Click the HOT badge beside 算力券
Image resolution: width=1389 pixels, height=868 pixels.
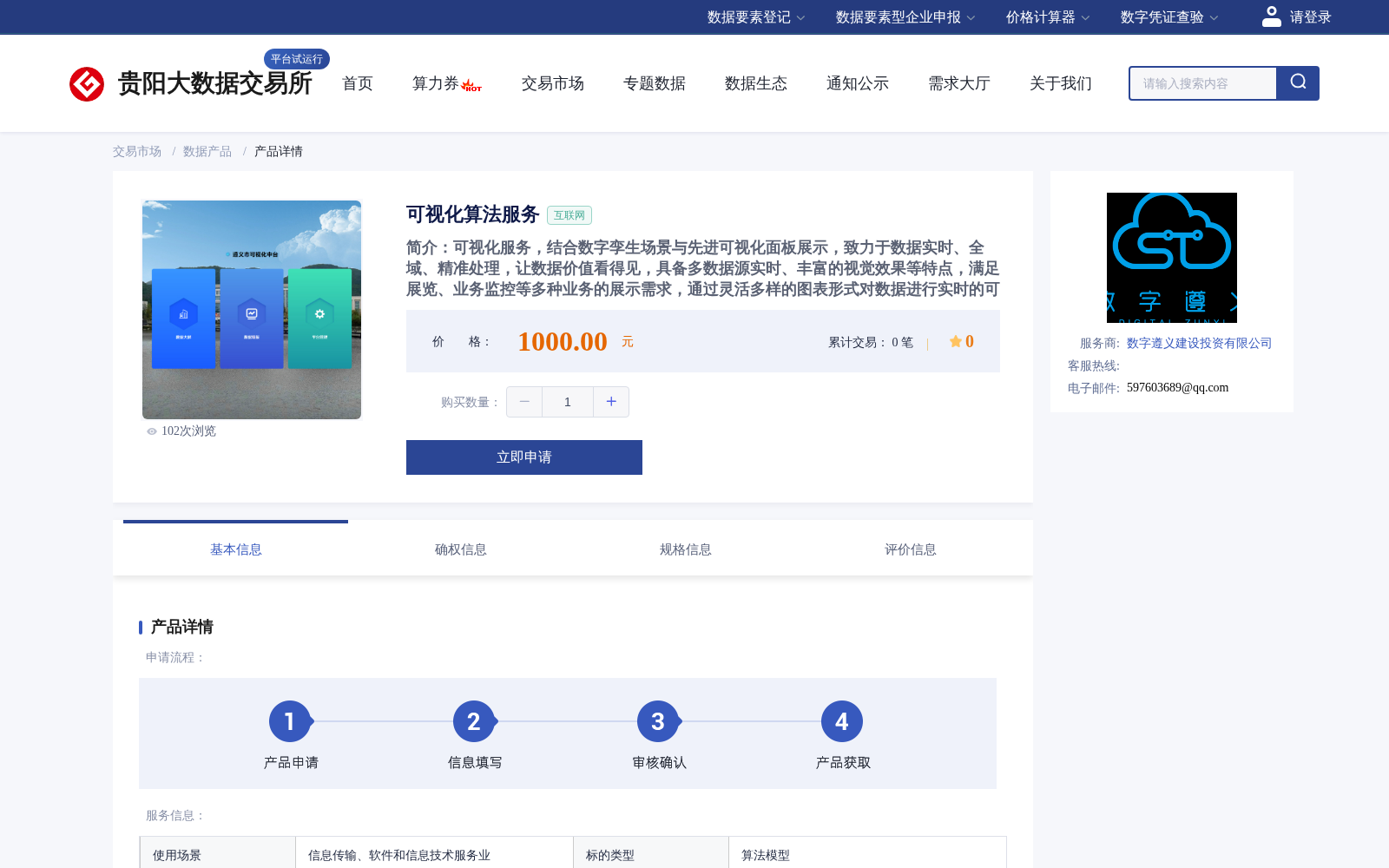472,86
